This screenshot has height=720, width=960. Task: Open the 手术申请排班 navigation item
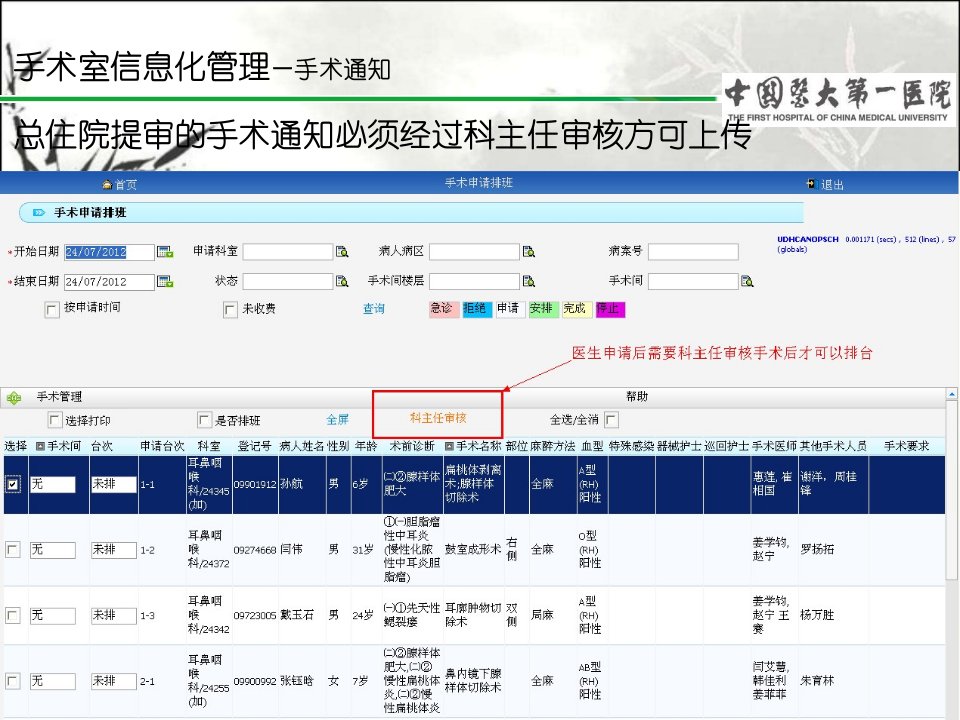(479, 182)
